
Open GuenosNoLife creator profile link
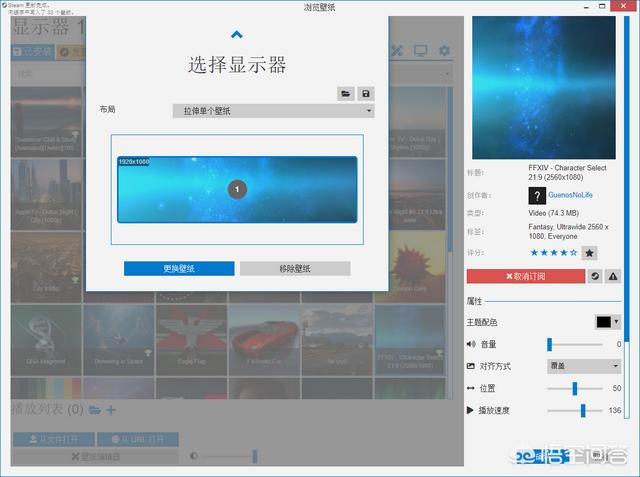click(570, 195)
